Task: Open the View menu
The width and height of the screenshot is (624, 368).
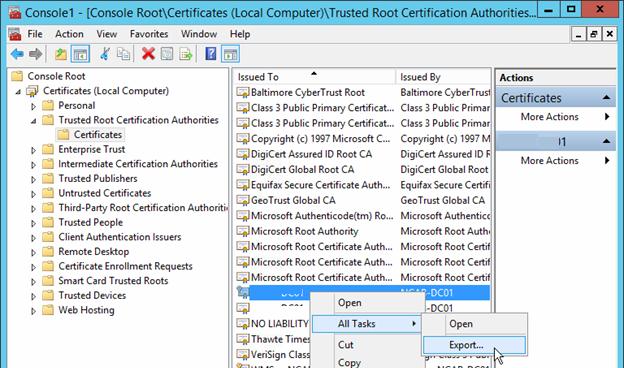Action: point(107,34)
